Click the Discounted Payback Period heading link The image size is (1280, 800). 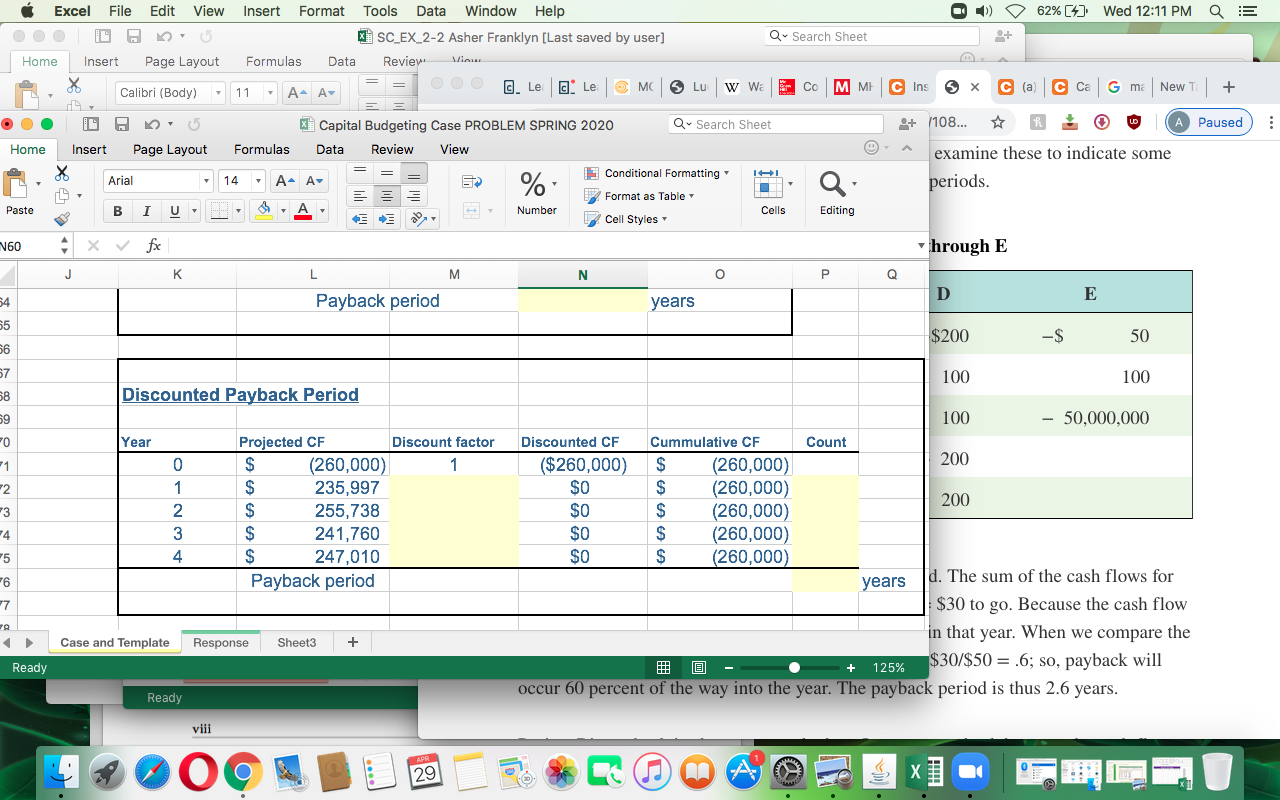240,395
